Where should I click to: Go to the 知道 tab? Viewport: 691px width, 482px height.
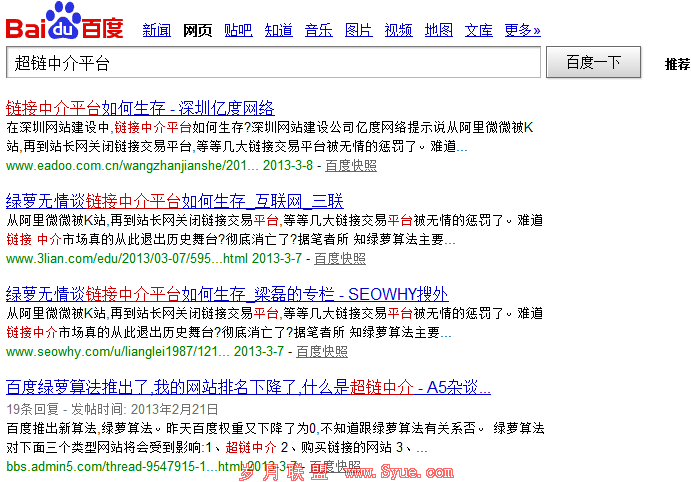tap(279, 30)
